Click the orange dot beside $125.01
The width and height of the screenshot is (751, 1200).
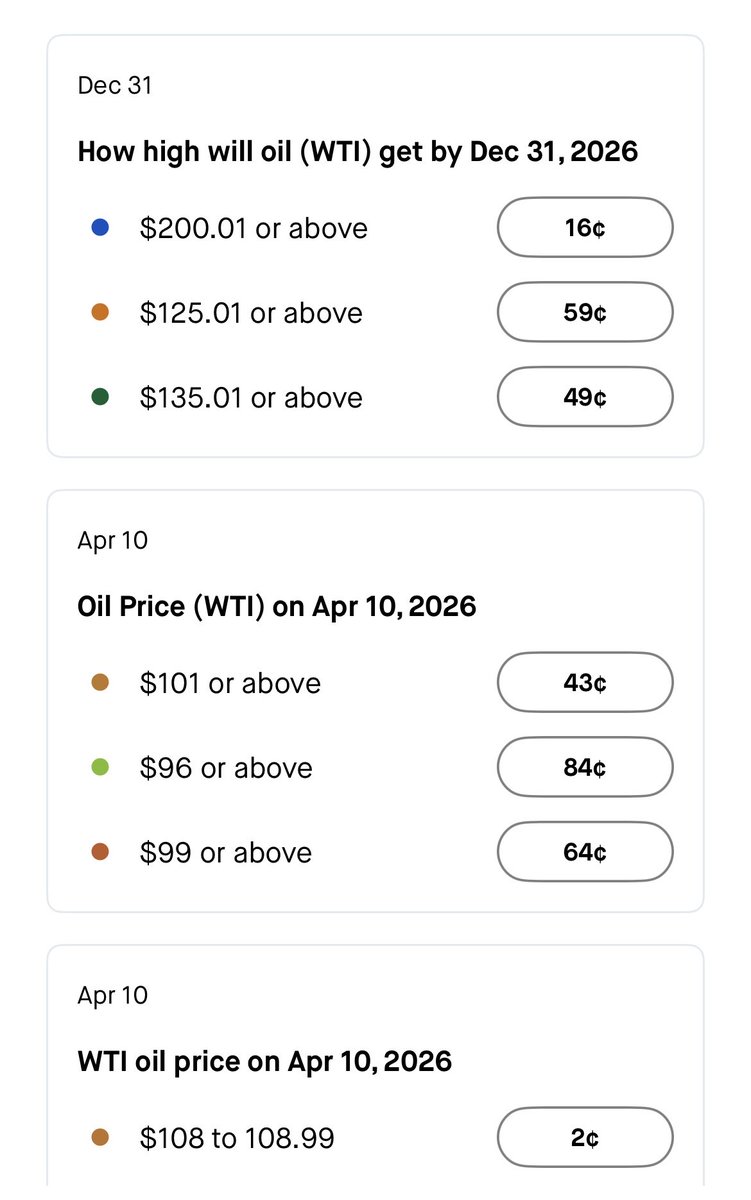click(x=100, y=313)
